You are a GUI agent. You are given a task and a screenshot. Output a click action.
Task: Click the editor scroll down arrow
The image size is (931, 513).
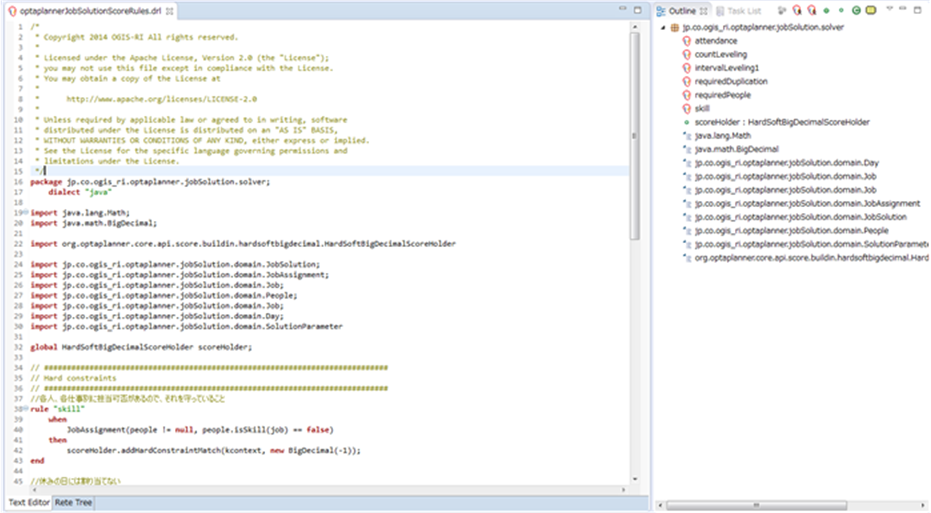(x=635, y=479)
